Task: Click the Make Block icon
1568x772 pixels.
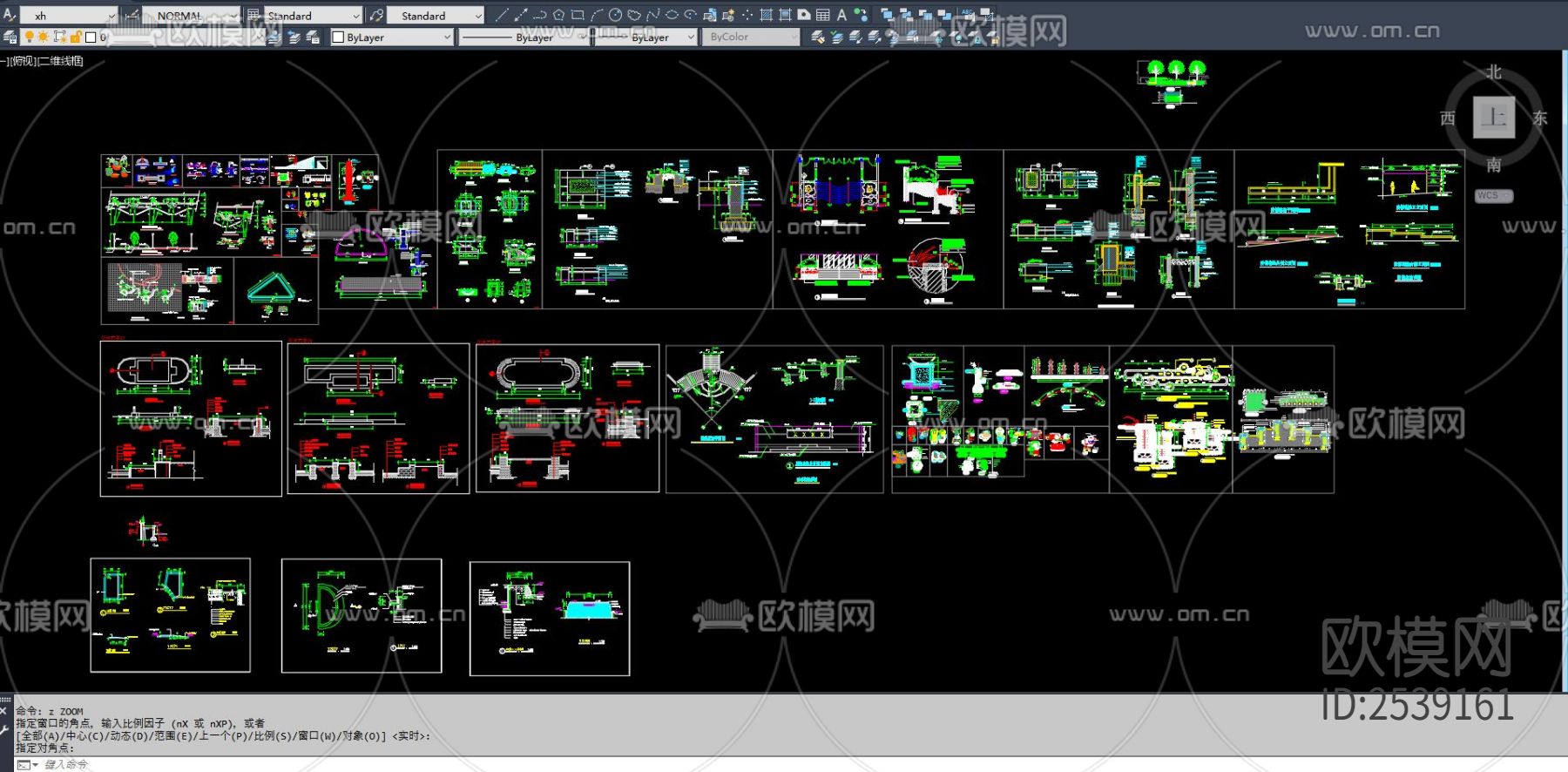Action: pyautogui.click(x=728, y=15)
